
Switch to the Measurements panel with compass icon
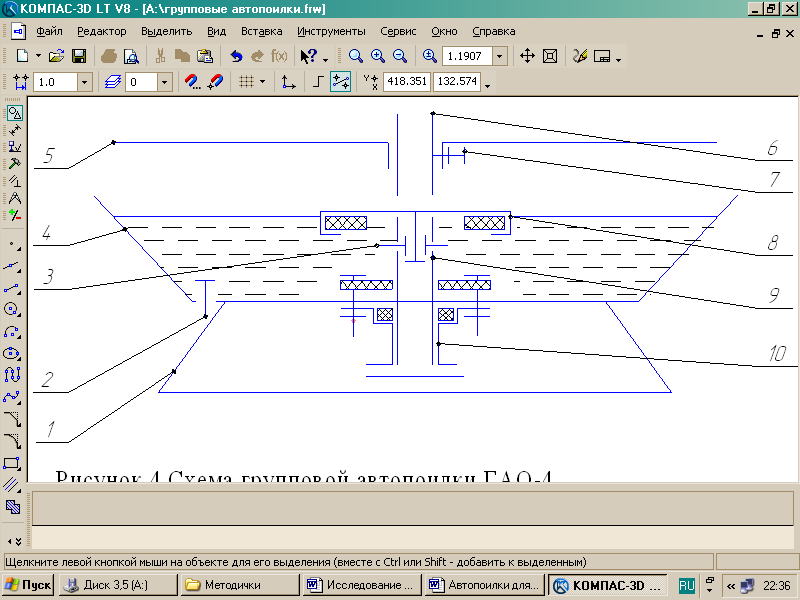14,198
